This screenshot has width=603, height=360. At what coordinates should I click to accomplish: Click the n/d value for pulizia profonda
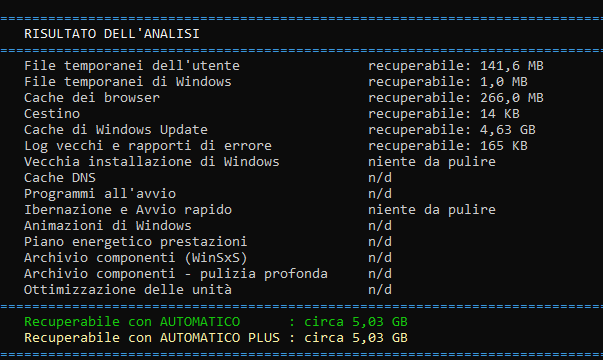(x=380, y=273)
